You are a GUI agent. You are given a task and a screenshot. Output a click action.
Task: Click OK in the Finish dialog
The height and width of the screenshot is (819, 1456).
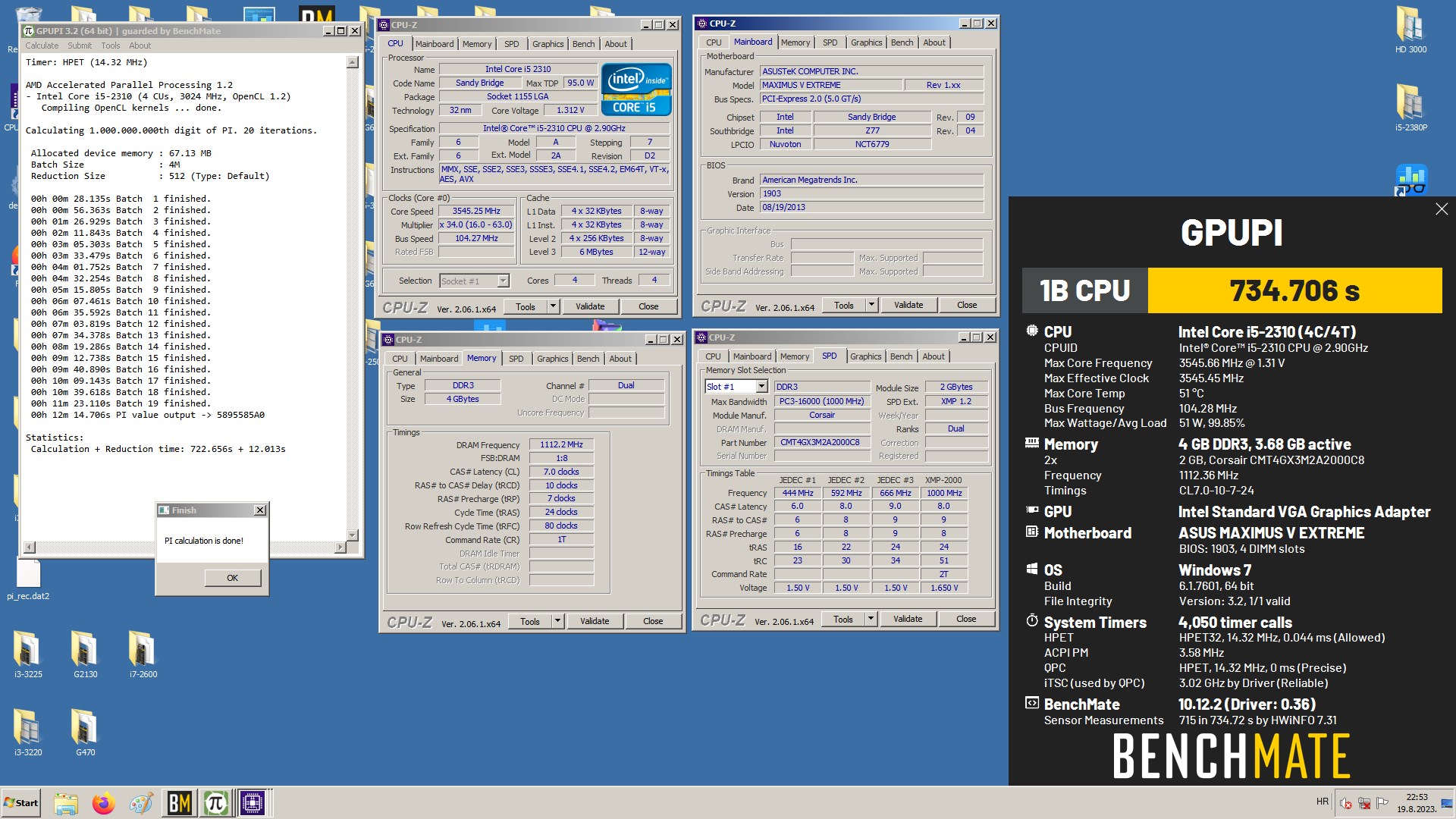pyautogui.click(x=233, y=578)
